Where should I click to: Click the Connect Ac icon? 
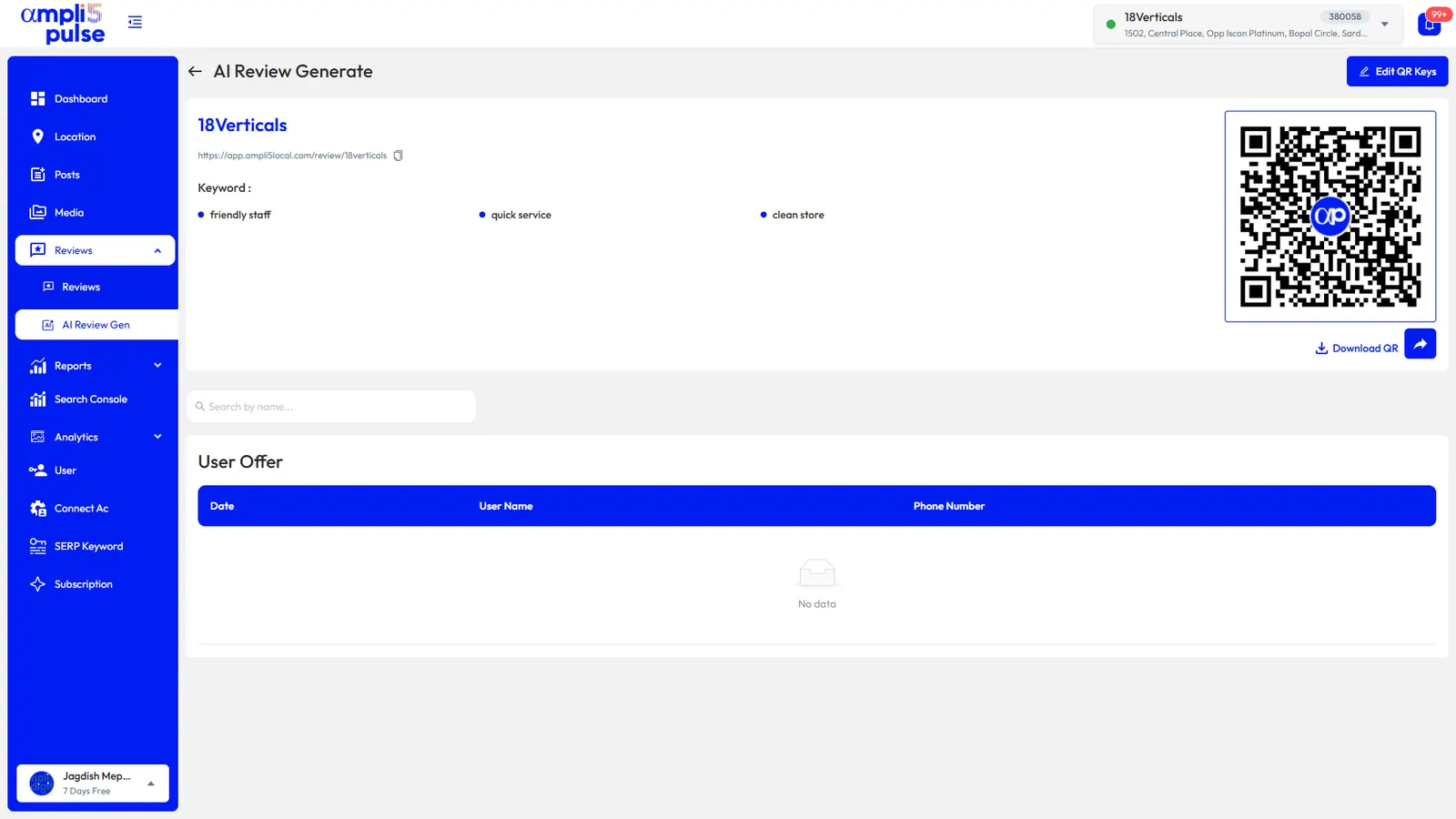click(37, 509)
